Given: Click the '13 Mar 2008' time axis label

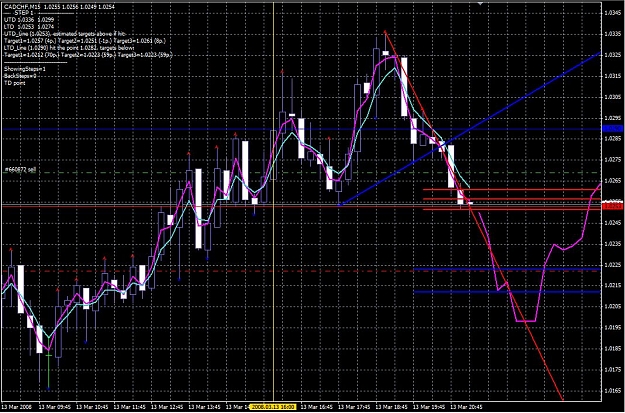Looking at the screenshot, I should pos(15,407).
